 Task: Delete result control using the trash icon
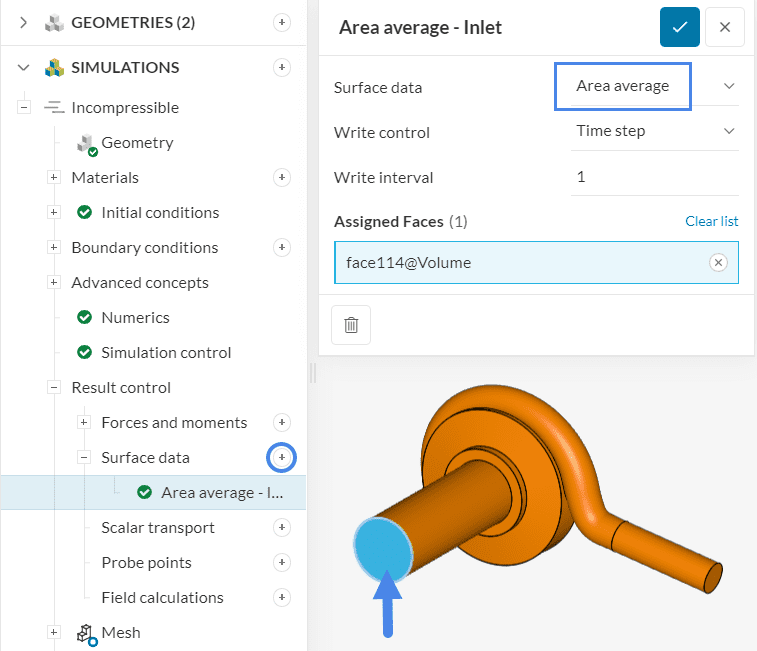click(351, 325)
